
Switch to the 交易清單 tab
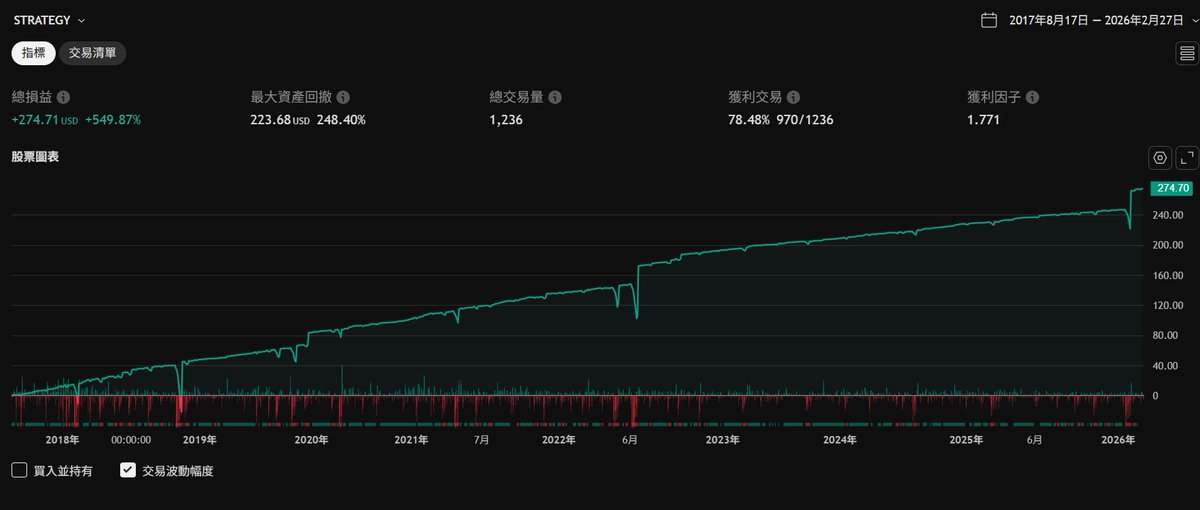click(x=93, y=53)
